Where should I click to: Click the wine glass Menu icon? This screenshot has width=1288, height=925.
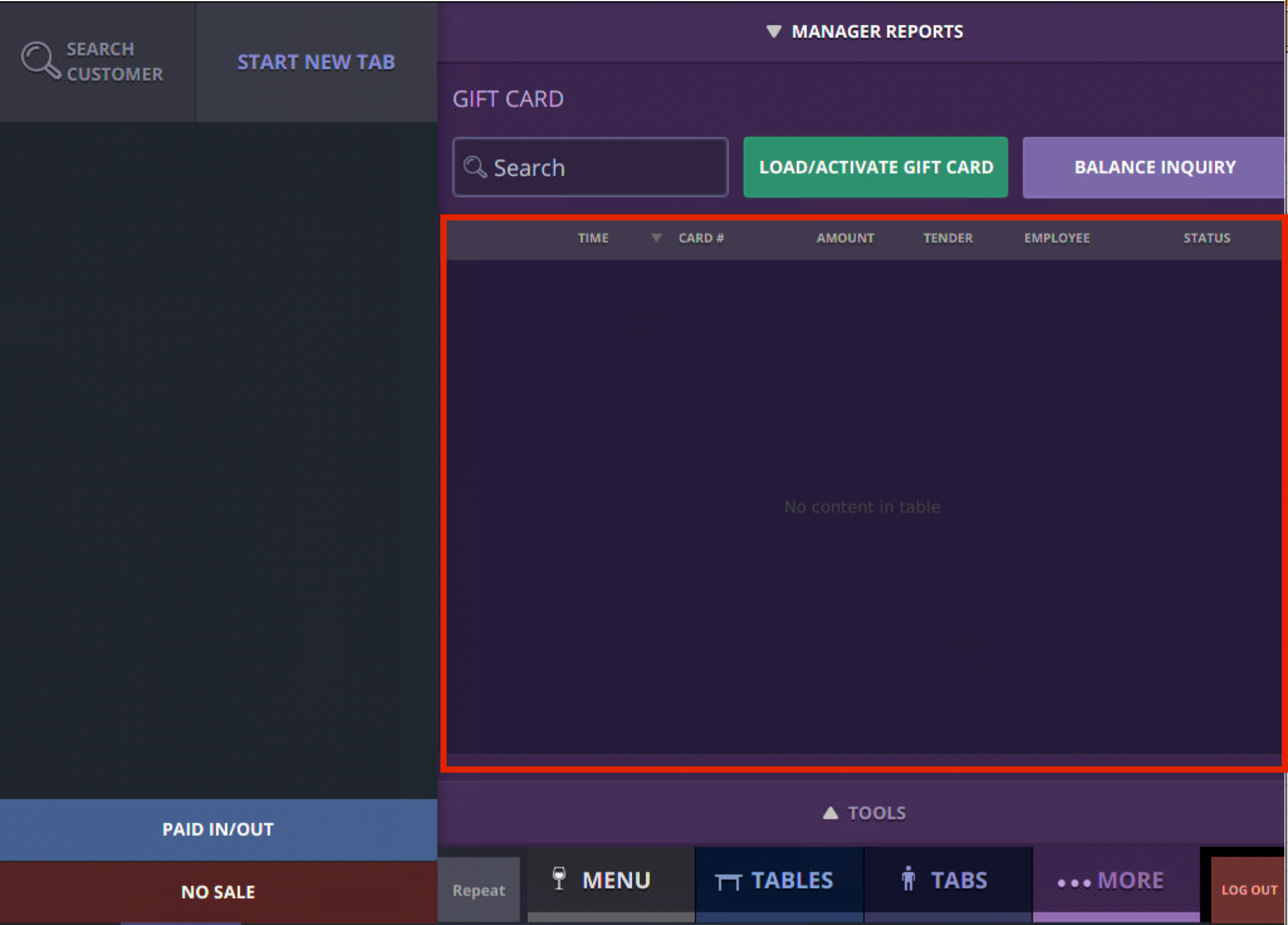(558, 878)
